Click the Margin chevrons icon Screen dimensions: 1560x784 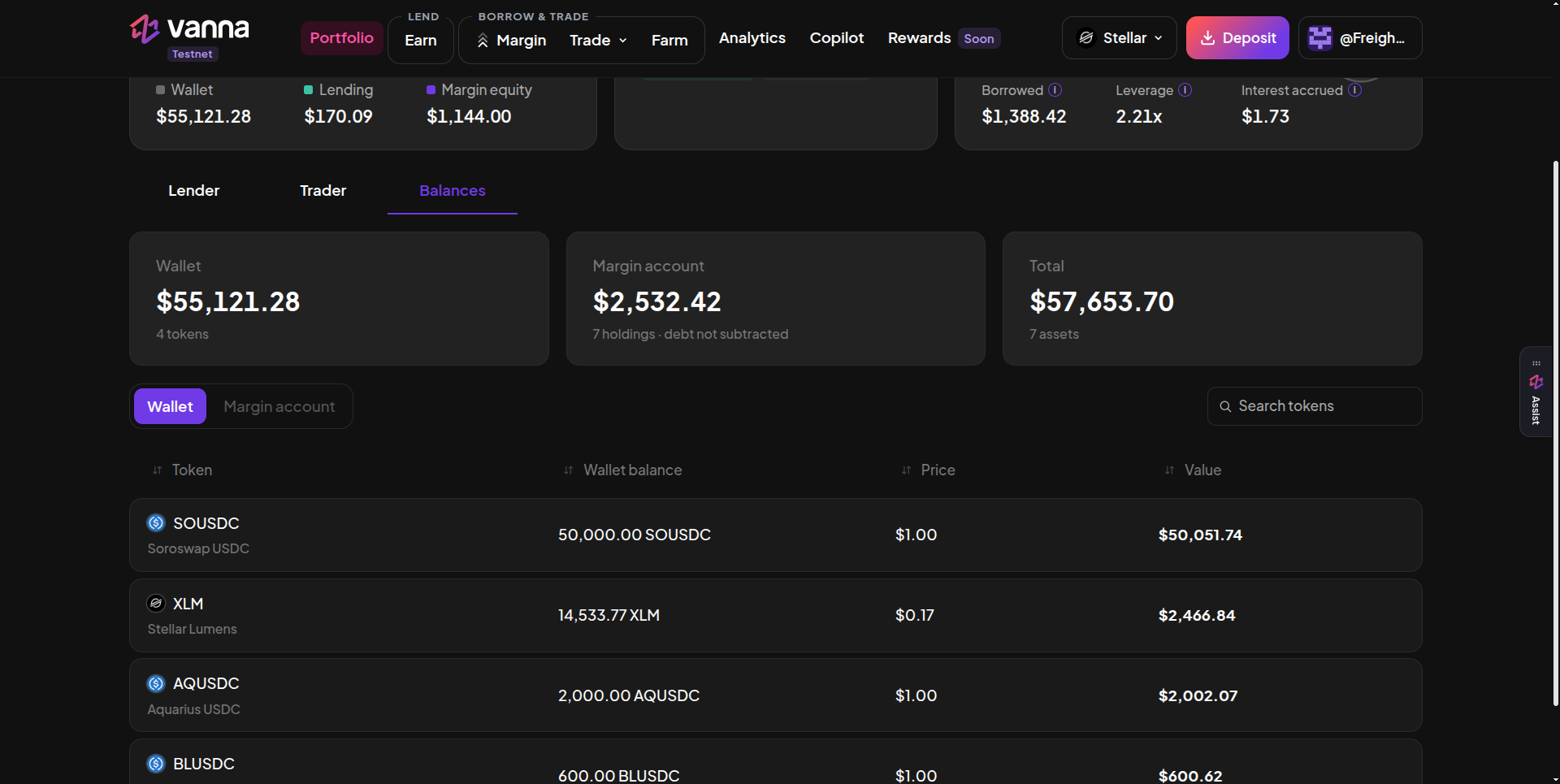click(x=483, y=41)
